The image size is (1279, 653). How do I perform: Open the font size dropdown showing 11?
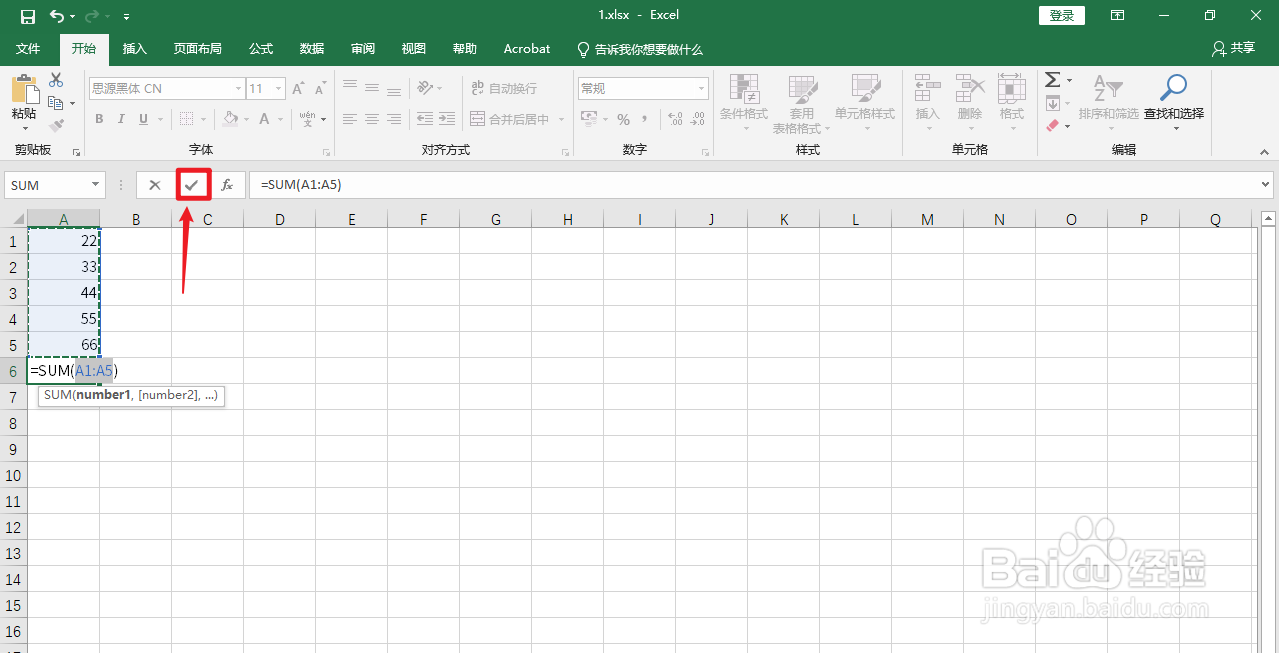coord(279,89)
